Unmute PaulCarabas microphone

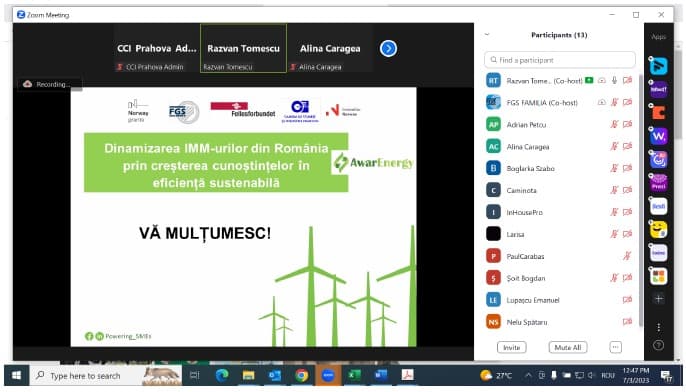point(627,256)
